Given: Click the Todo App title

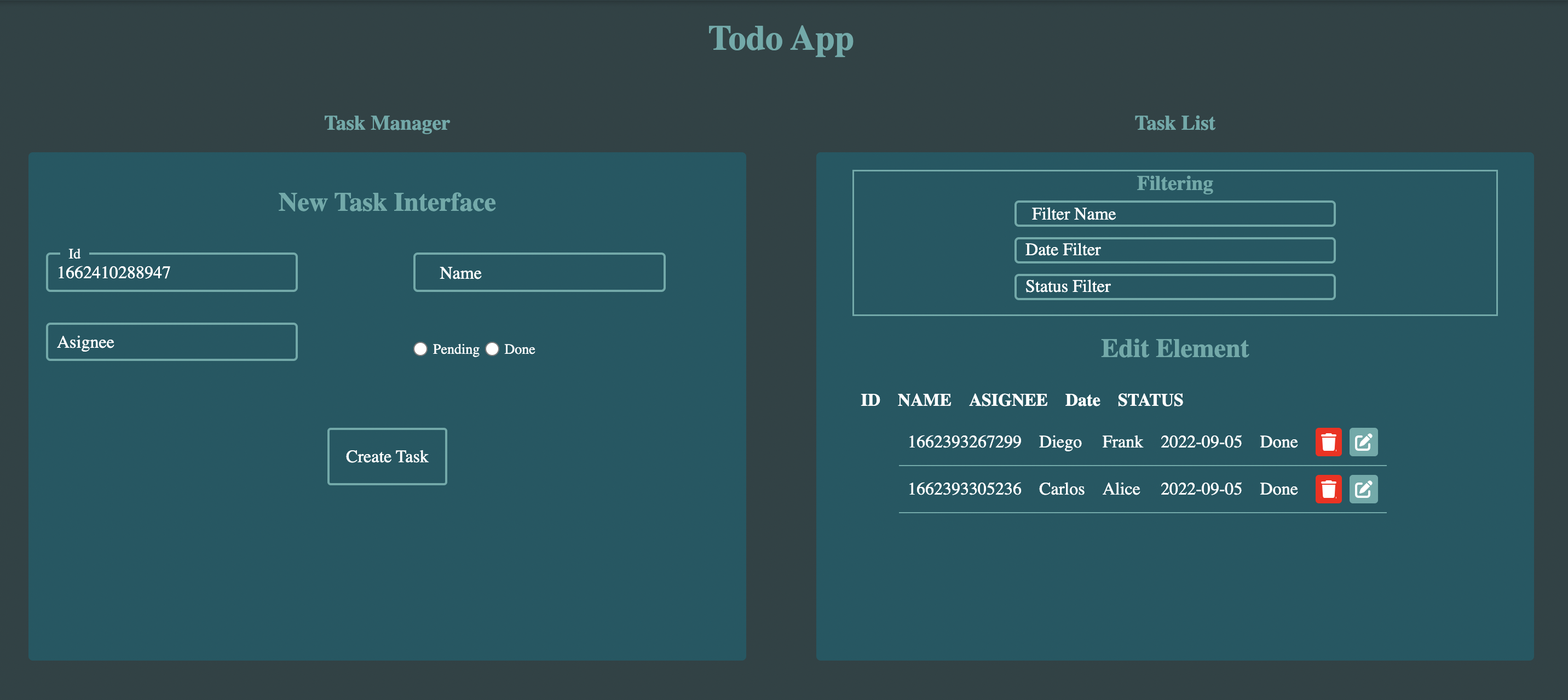Looking at the screenshot, I should pos(781,39).
